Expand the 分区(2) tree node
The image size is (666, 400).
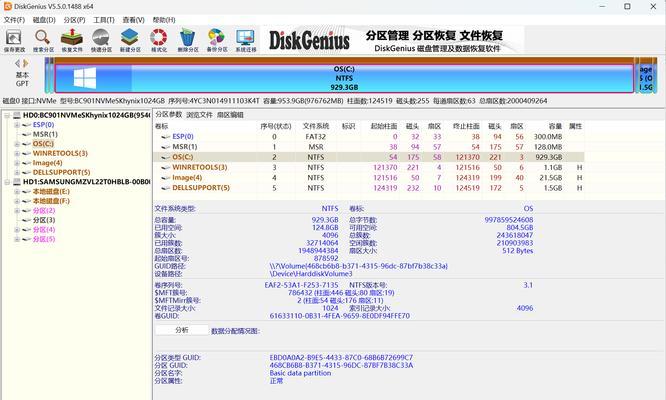point(17,211)
